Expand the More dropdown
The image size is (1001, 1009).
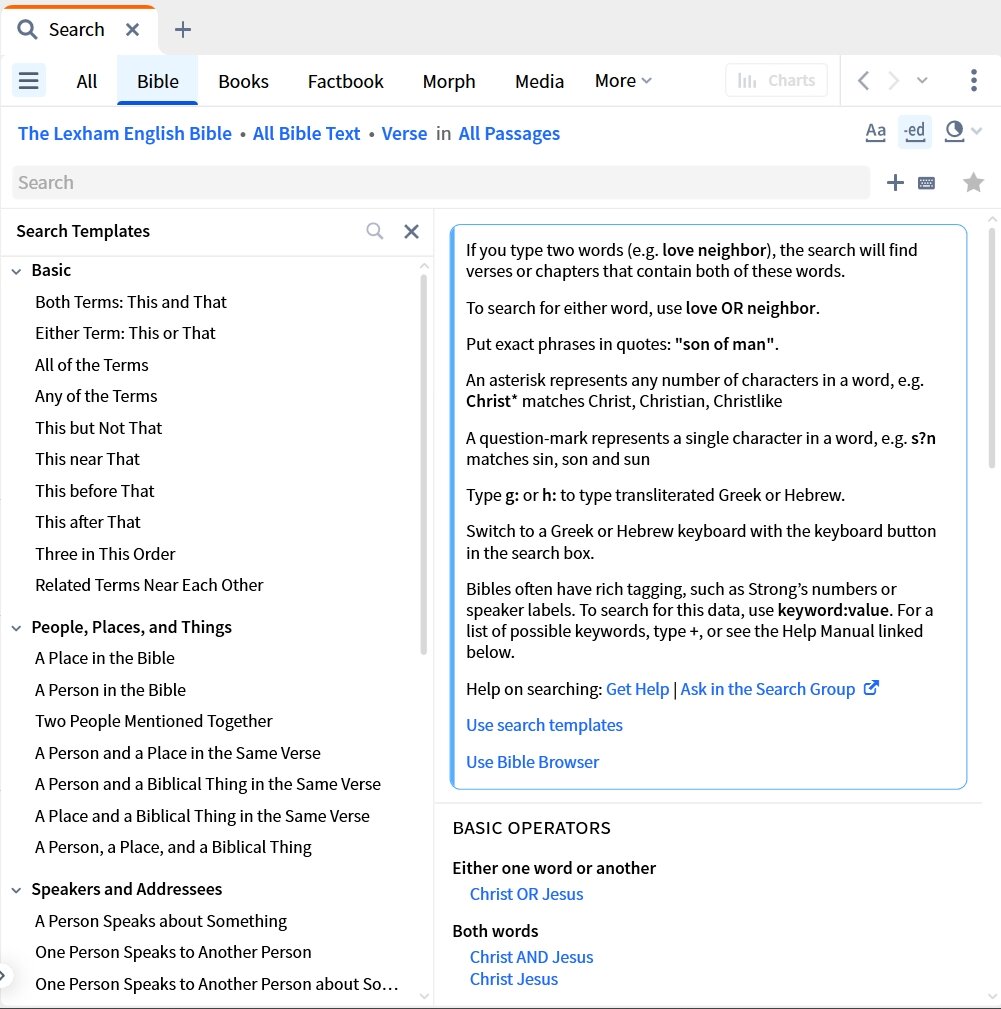[x=623, y=81]
